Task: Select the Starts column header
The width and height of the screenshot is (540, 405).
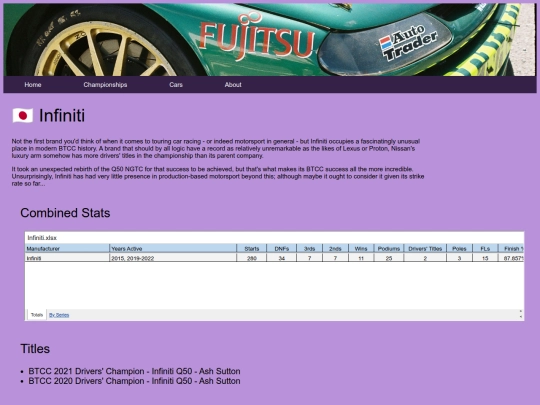Action: click(251, 248)
